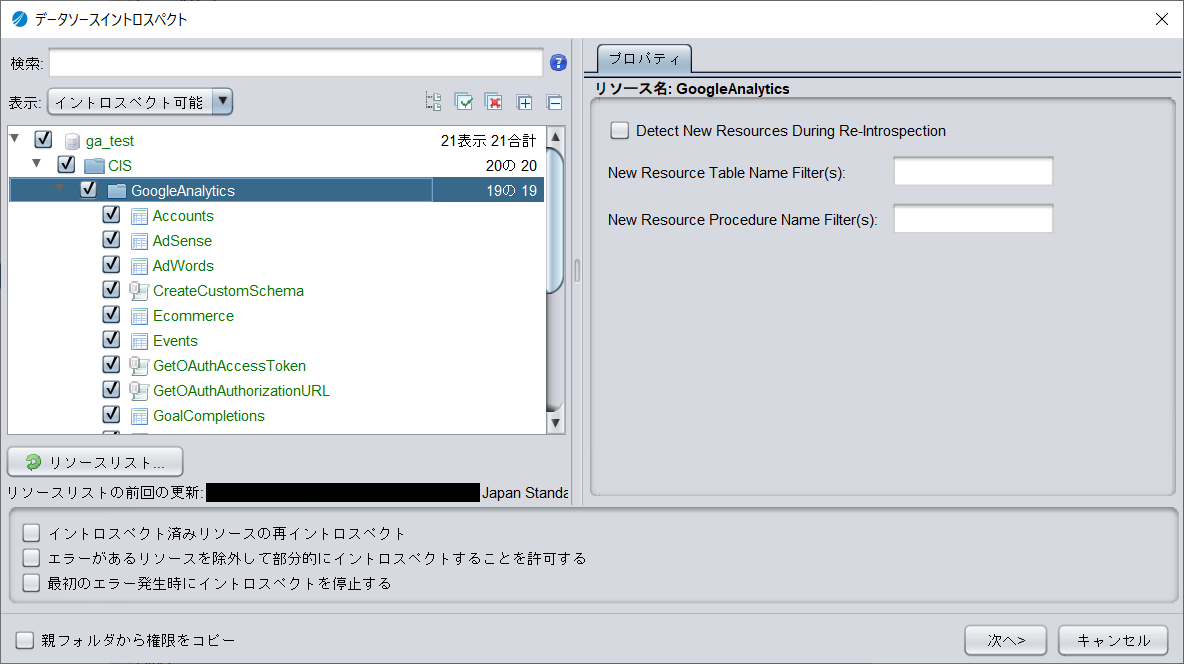Image resolution: width=1184 pixels, height=664 pixels.
Task: Select the Accounts tree item label
Action: [183, 216]
